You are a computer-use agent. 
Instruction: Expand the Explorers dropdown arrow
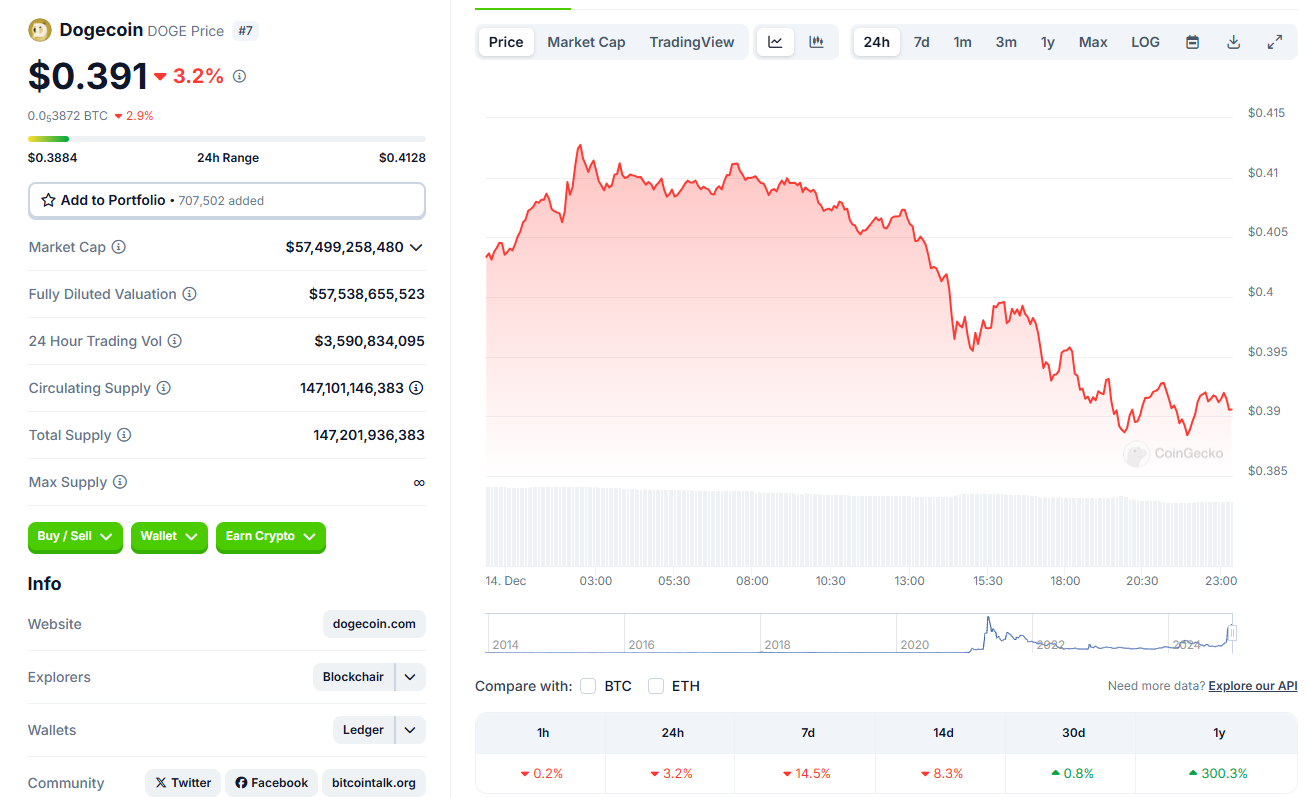410,677
